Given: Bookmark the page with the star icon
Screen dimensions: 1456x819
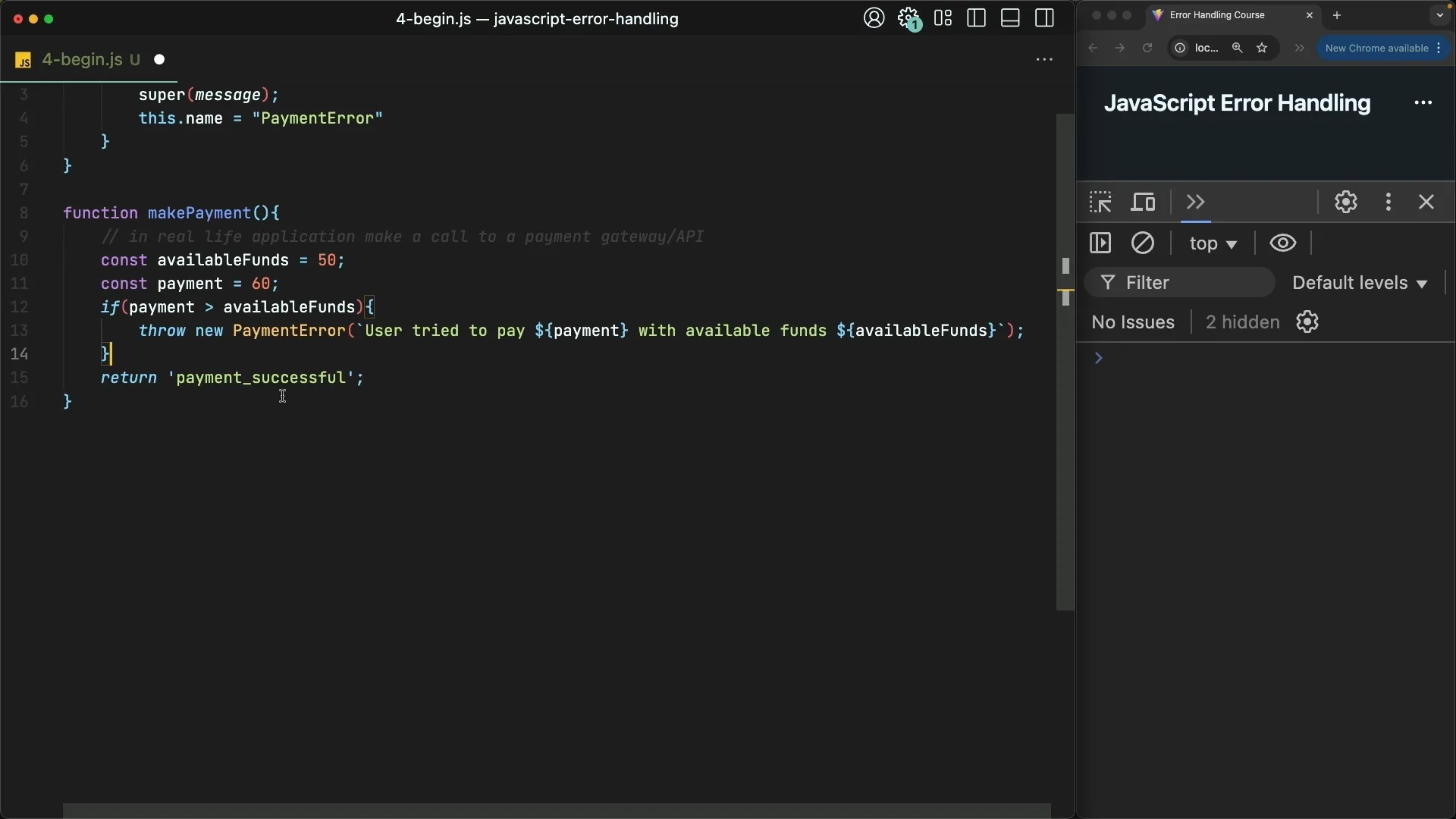Looking at the screenshot, I should tap(1262, 48).
